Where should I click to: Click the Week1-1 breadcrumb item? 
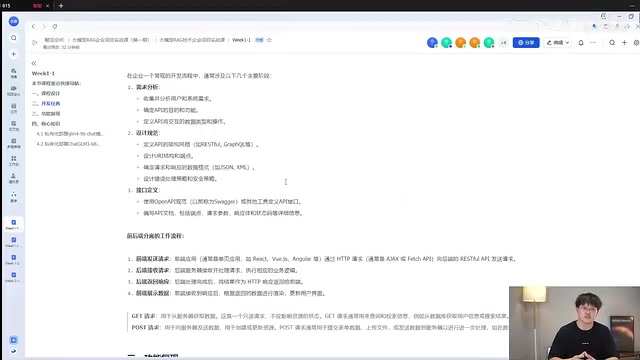(x=241, y=40)
